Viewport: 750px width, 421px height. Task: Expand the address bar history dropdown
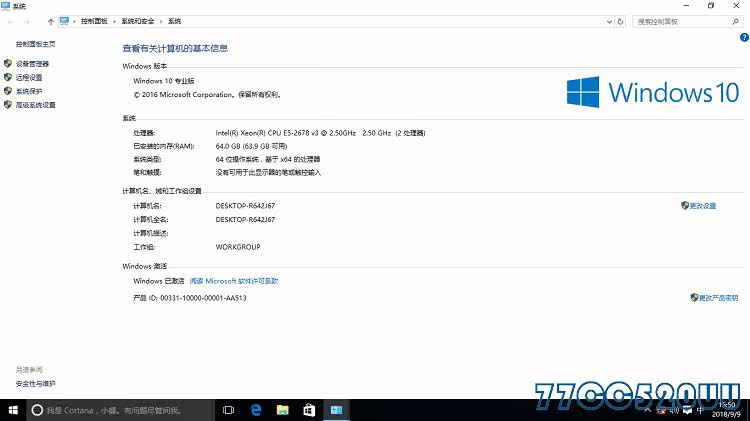pyautogui.click(x=609, y=22)
